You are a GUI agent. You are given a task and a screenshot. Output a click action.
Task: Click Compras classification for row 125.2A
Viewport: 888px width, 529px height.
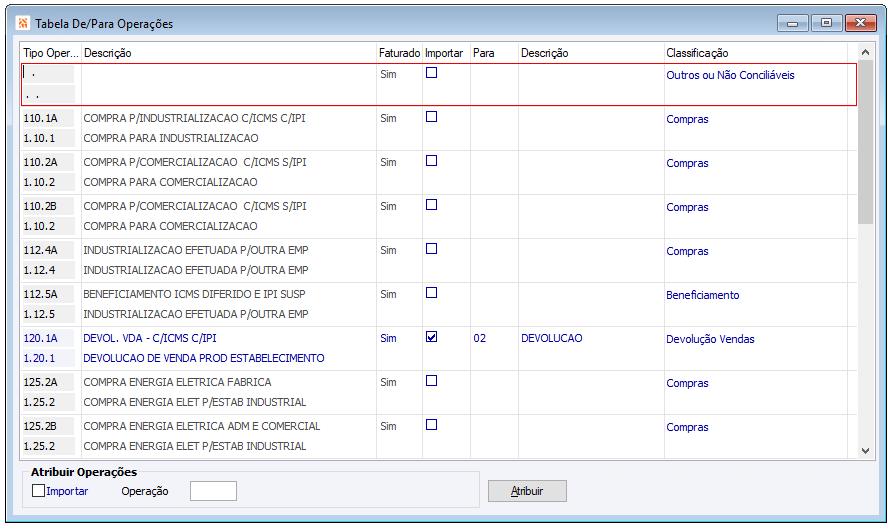[x=687, y=383]
